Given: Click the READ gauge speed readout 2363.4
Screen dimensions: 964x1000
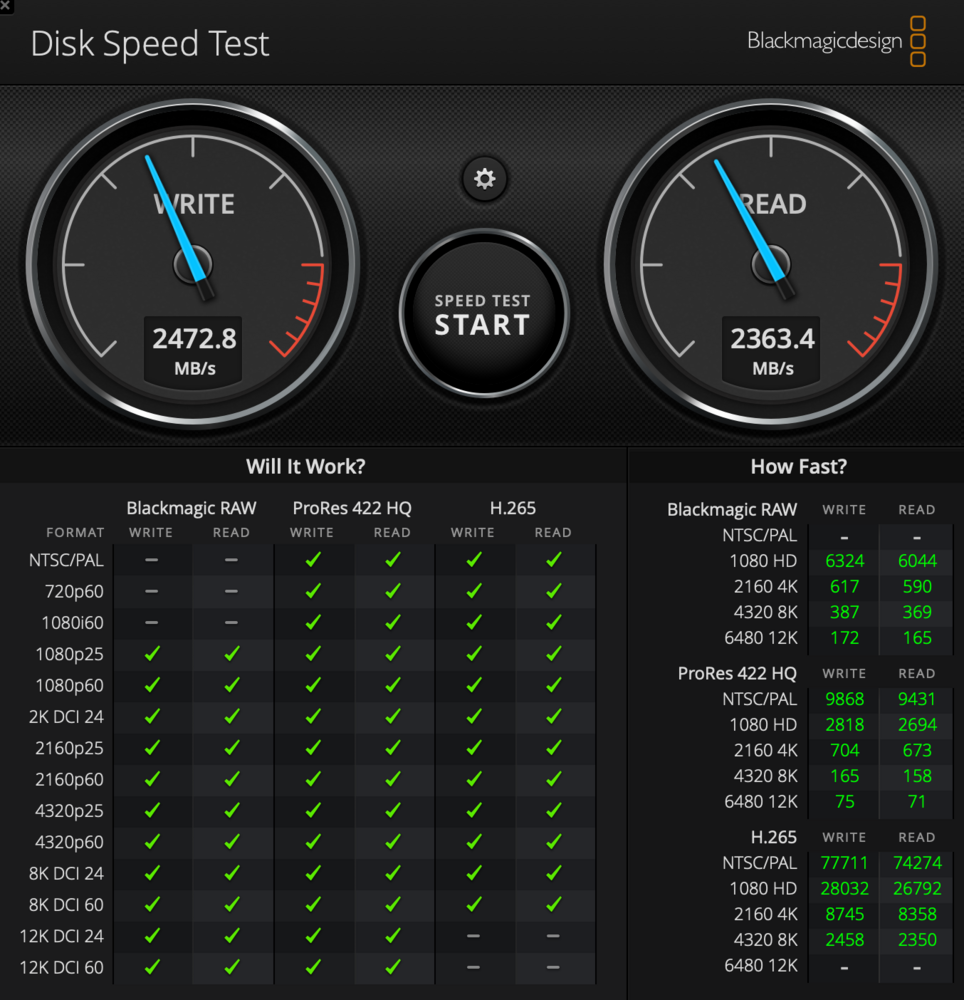Looking at the screenshot, I should click(772, 339).
